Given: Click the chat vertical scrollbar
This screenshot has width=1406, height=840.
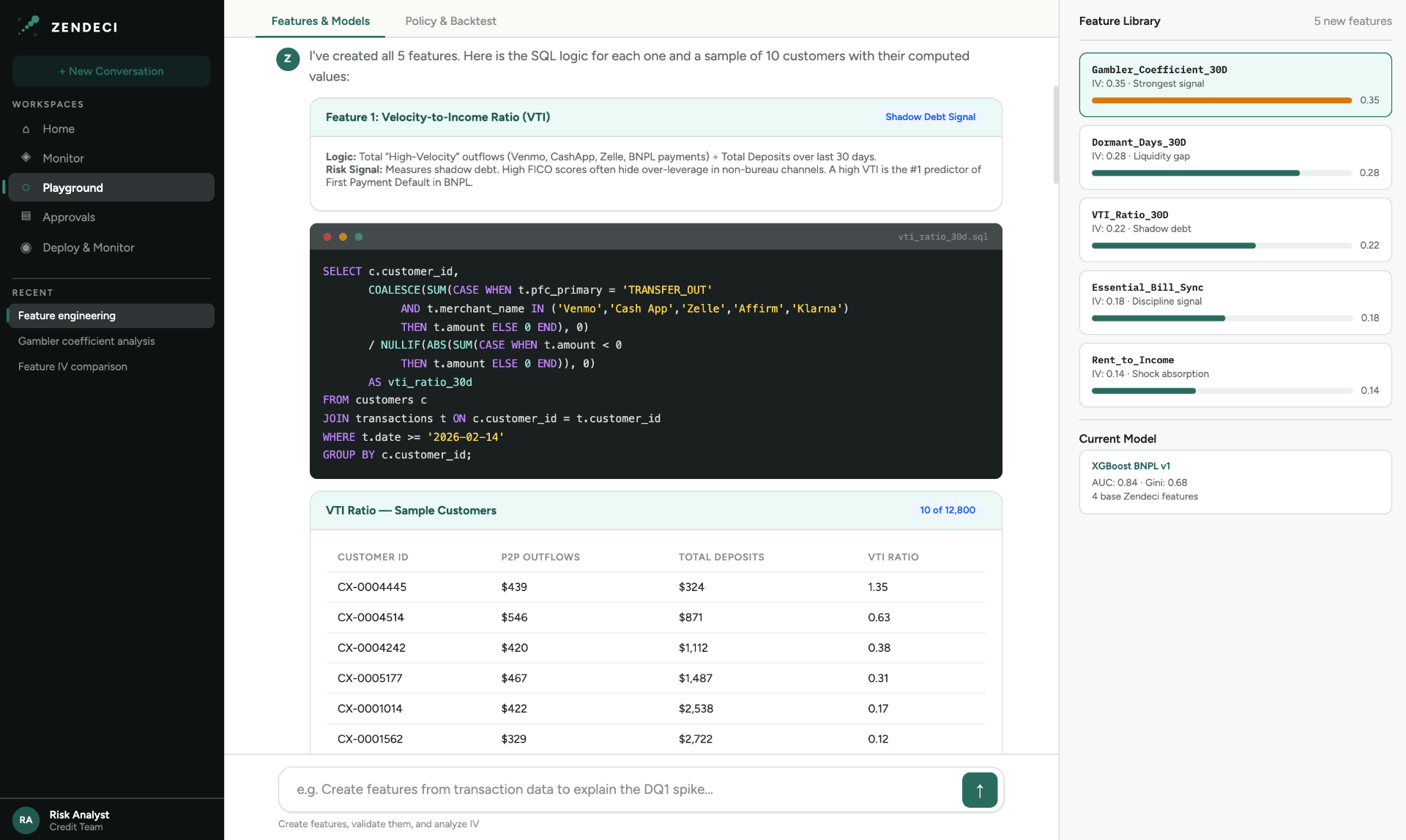Looking at the screenshot, I should pos(1056,135).
